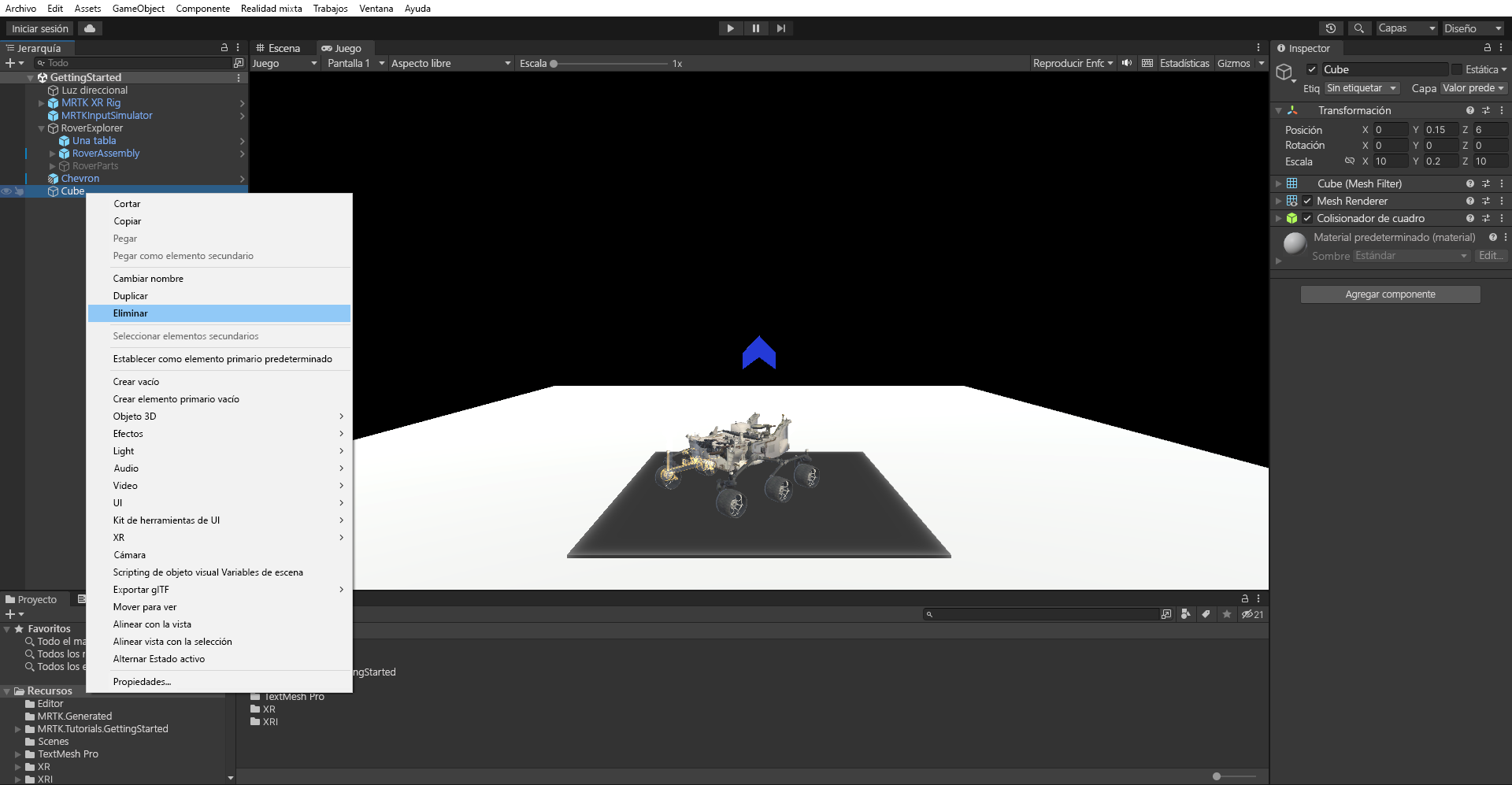Open the Sin etiquetar tag dropdown

coord(1362,88)
